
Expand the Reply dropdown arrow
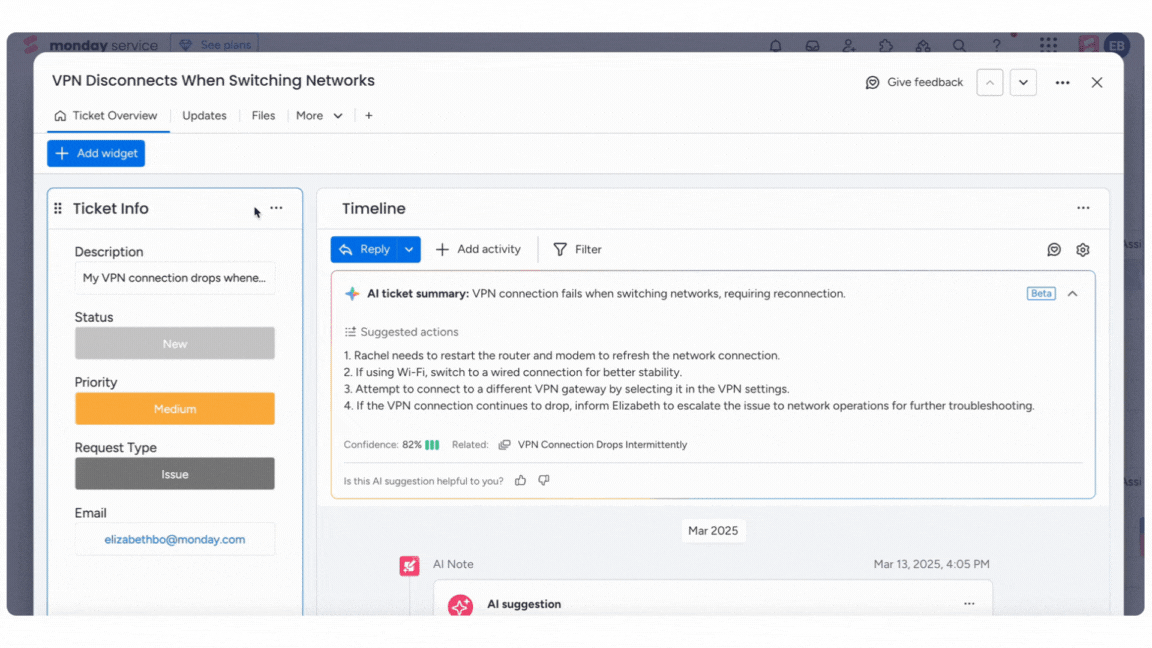point(409,249)
